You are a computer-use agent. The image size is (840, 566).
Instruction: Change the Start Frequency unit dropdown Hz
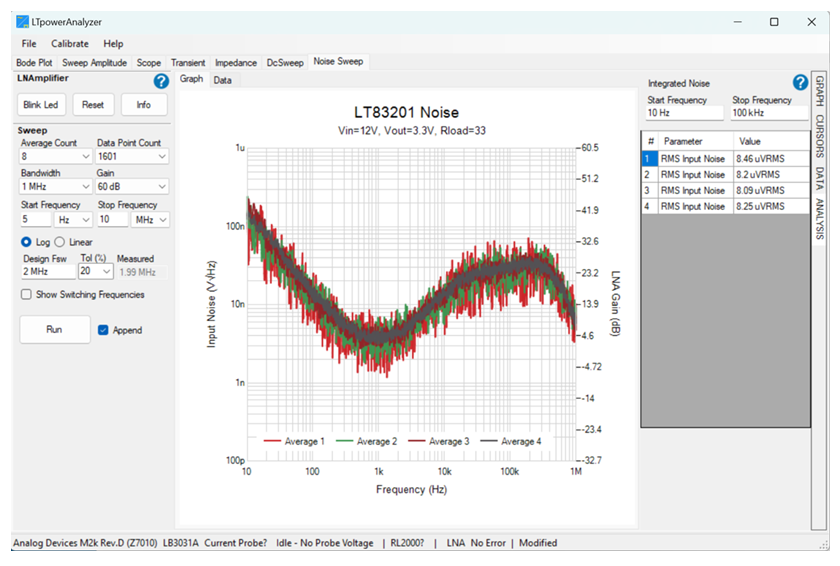(x=73, y=220)
